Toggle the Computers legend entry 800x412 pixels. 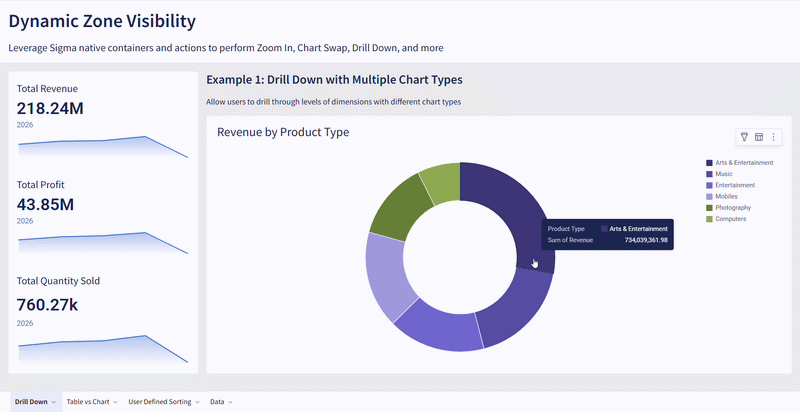click(732, 219)
